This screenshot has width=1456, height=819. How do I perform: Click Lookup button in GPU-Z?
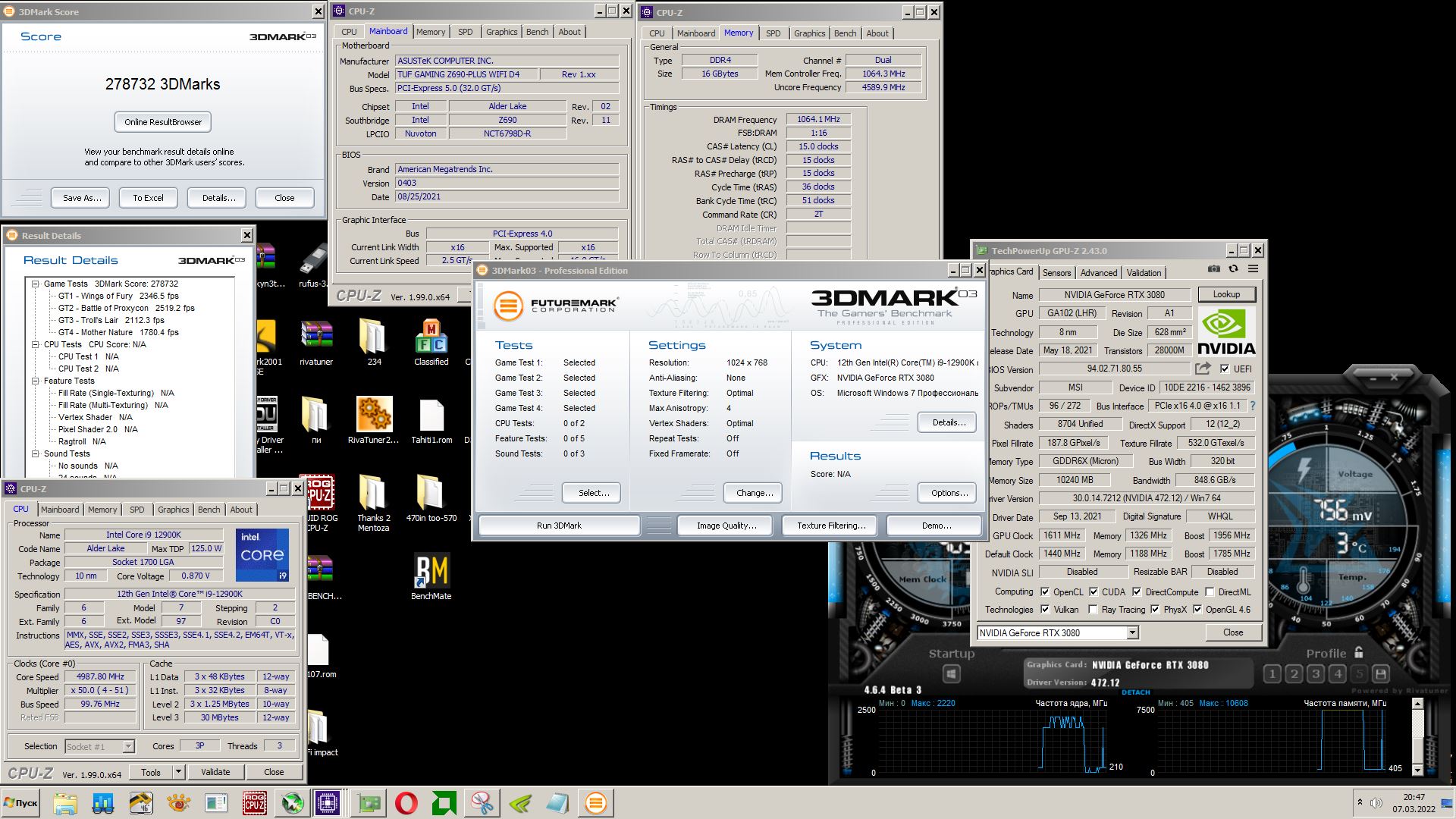pos(1226,294)
